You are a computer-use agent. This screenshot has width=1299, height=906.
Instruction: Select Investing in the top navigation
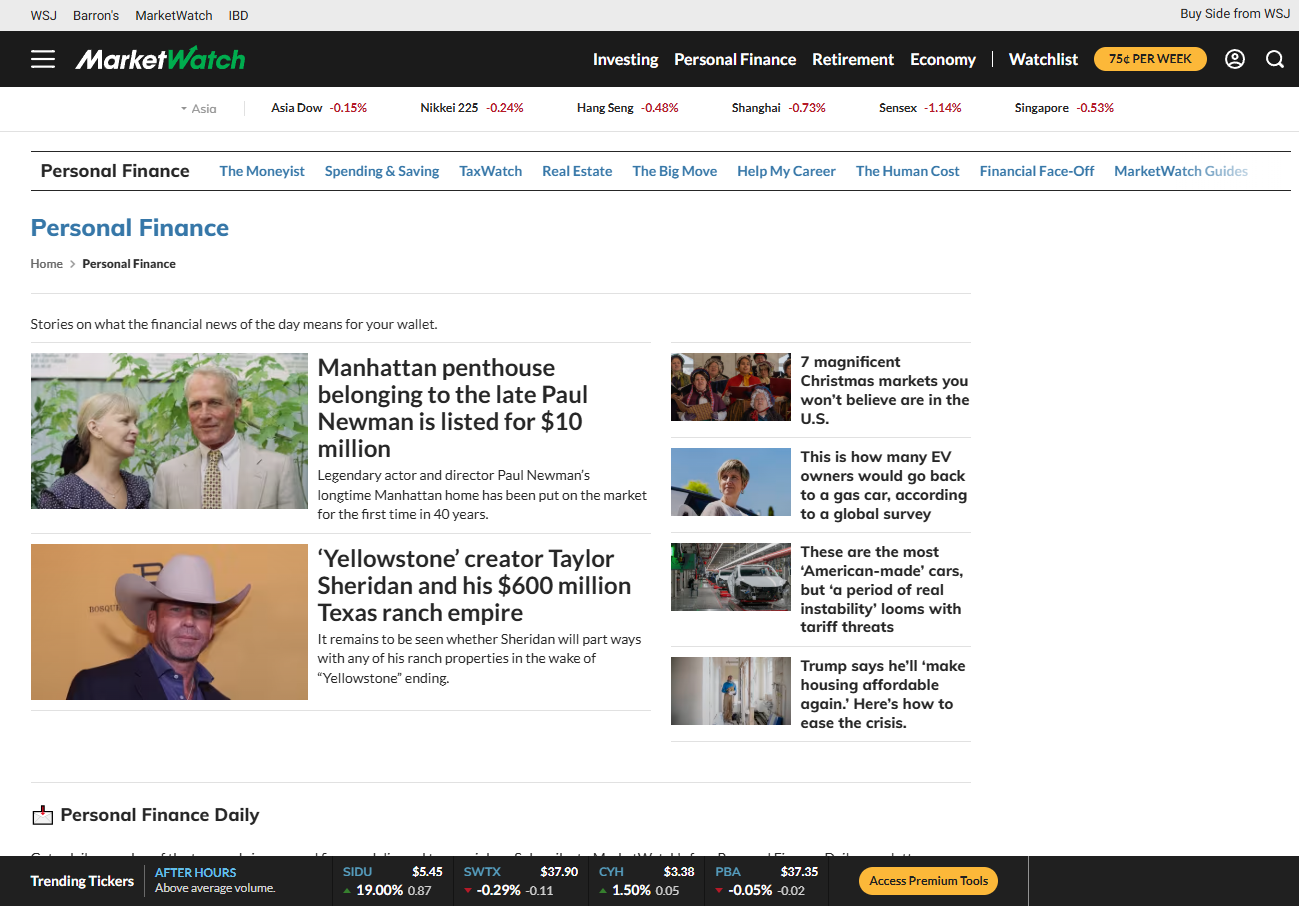click(625, 59)
